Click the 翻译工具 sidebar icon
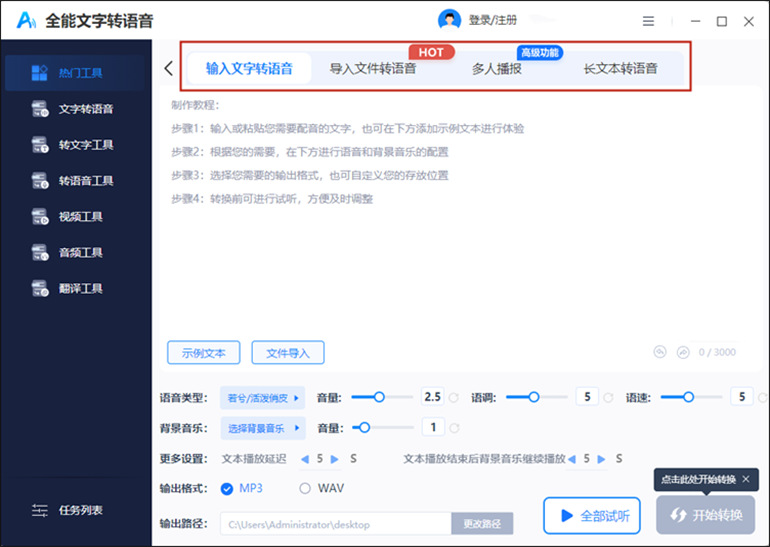The width and height of the screenshot is (770, 547). coord(40,288)
